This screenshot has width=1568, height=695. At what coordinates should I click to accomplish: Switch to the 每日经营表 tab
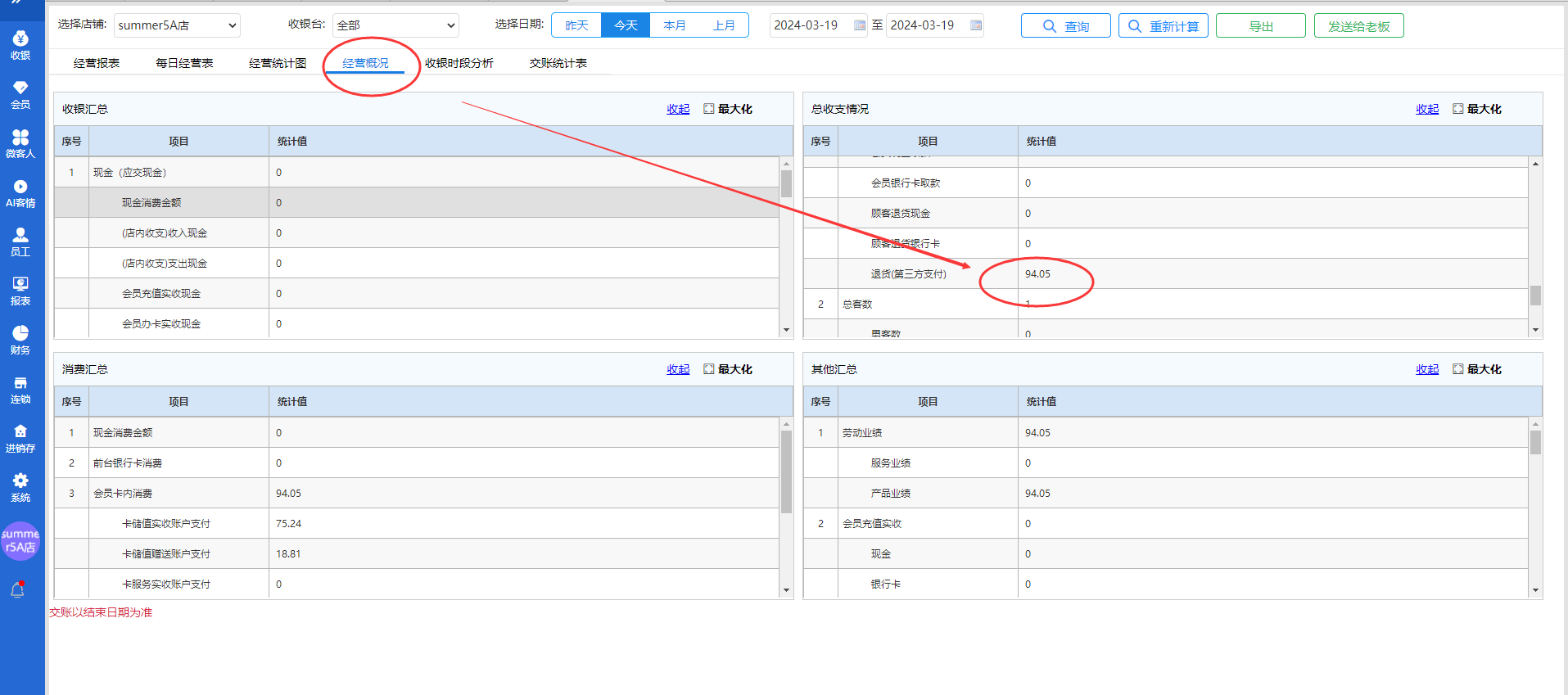pyautogui.click(x=184, y=63)
